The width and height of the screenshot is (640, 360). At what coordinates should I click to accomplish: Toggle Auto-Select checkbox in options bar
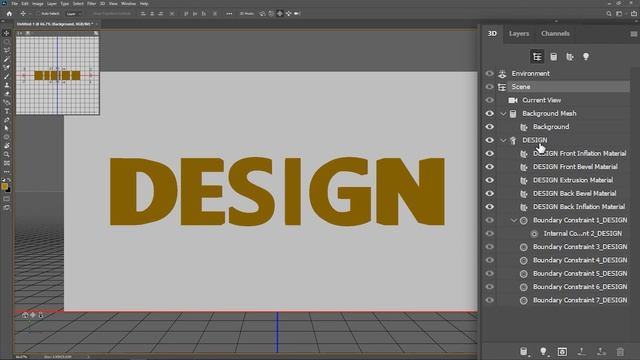point(39,13)
